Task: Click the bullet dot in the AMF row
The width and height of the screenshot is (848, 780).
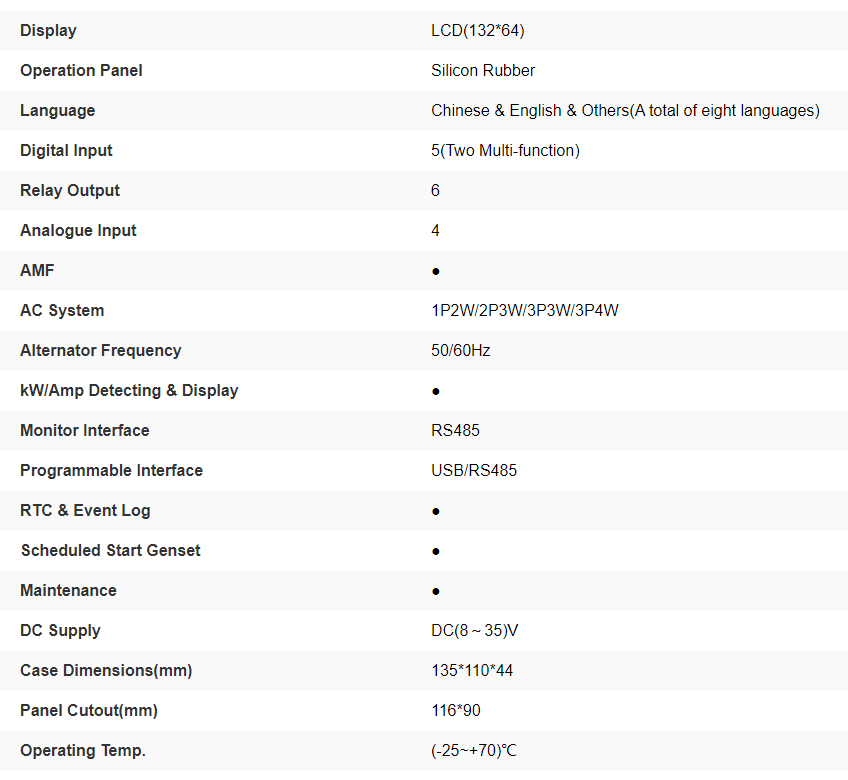Action: (x=436, y=271)
